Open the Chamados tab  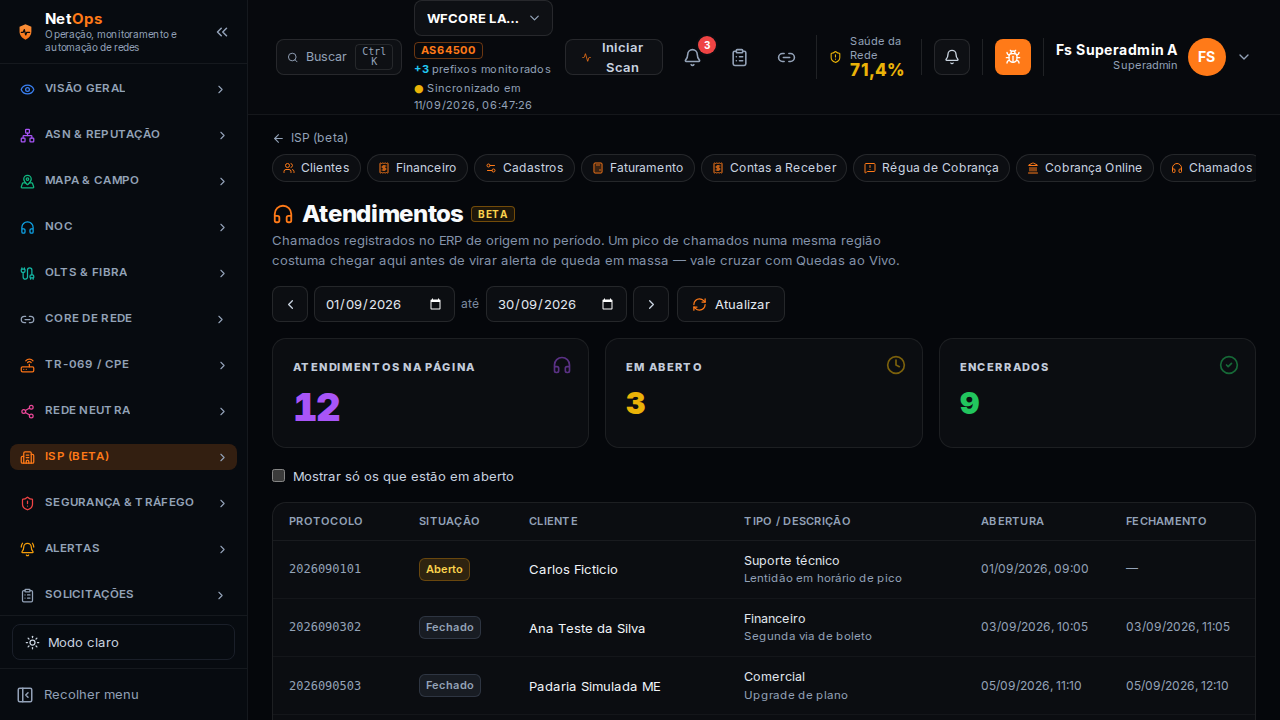tap(1208, 168)
